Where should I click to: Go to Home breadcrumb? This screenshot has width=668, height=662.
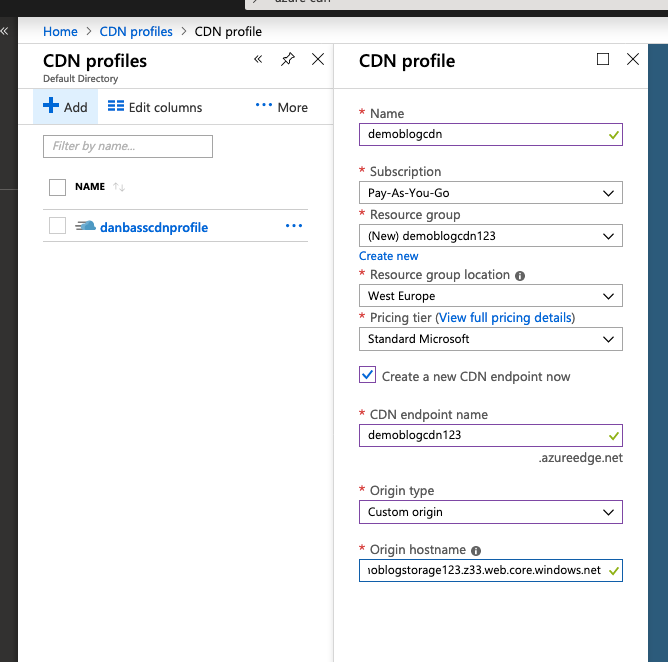[x=60, y=32]
